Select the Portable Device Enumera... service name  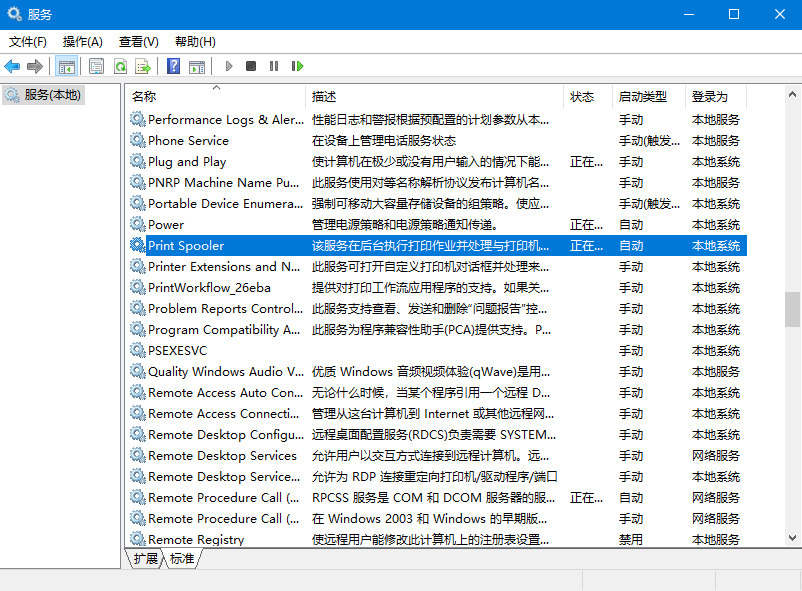[225, 204]
